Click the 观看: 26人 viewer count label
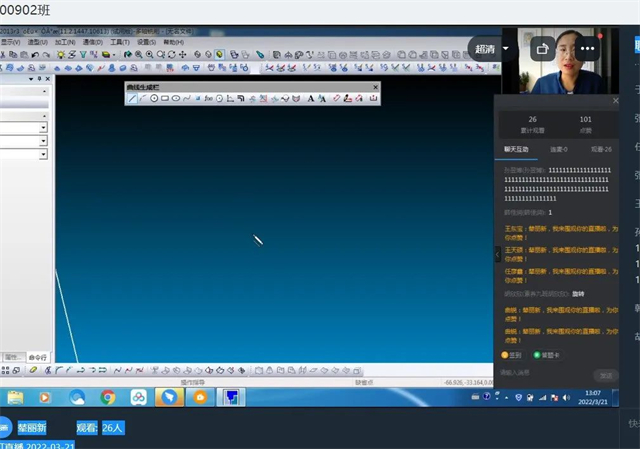Image resolution: width=640 pixels, height=449 pixels. pyautogui.click(x=100, y=428)
